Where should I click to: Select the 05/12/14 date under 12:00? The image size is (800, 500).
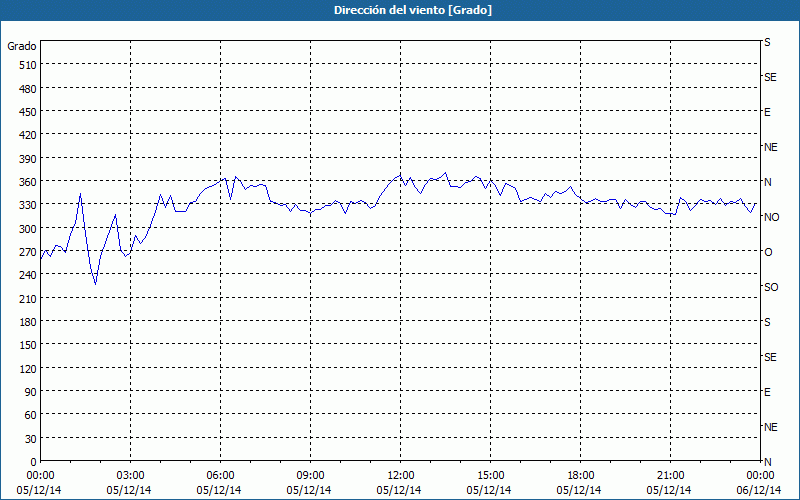pyautogui.click(x=399, y=490)
